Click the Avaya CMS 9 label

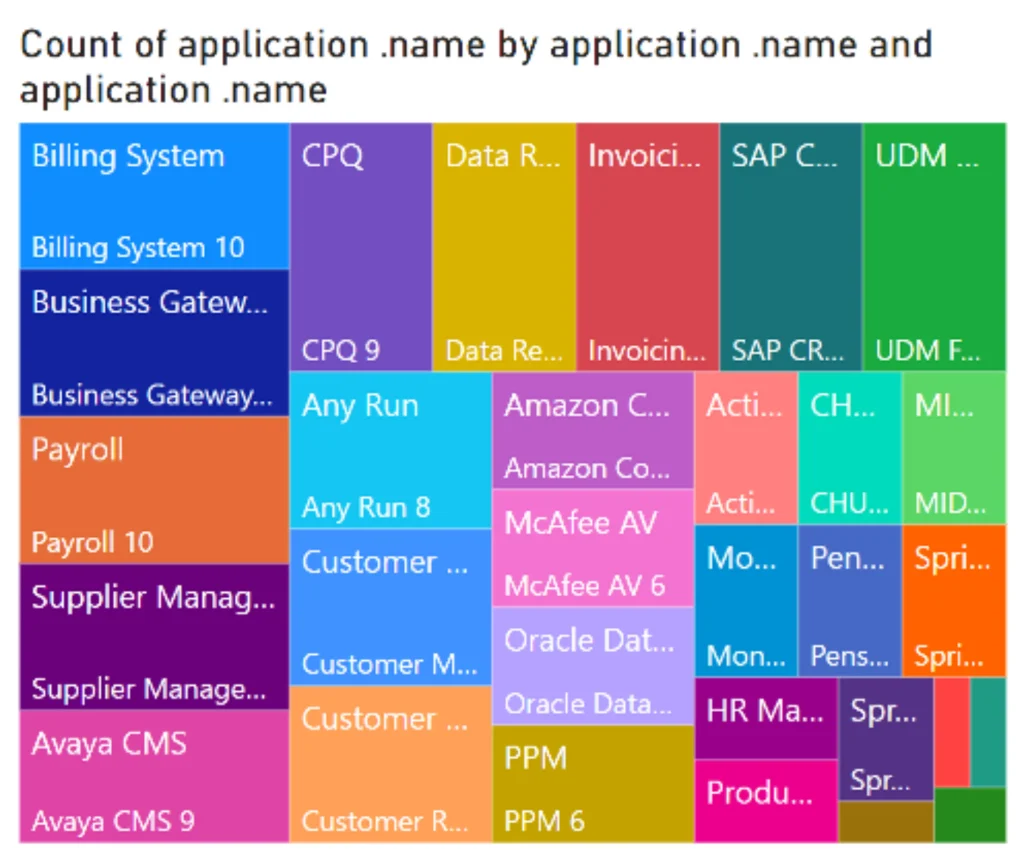(113, 821)
